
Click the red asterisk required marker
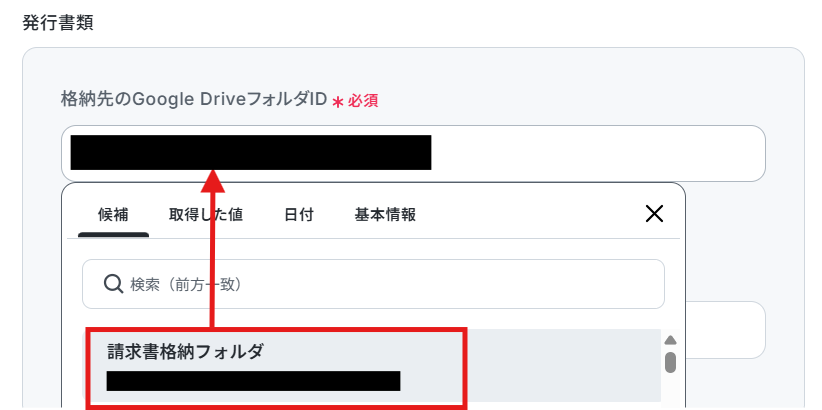338,102
